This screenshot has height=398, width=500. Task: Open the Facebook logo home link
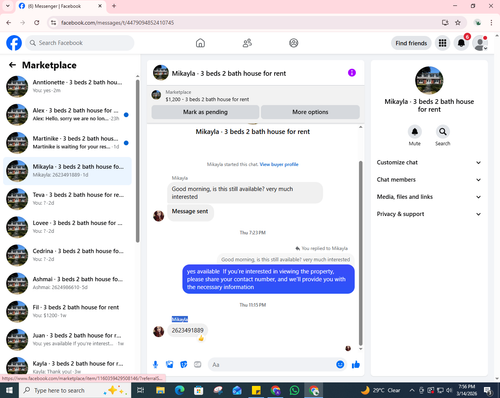[x=14, y=43]
